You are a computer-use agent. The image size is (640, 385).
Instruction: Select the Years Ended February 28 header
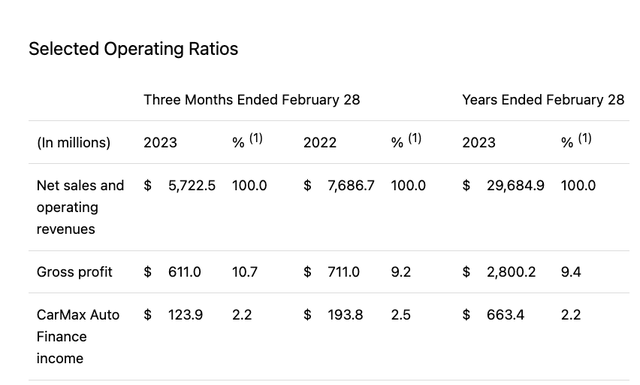click(x=543, y=100)
